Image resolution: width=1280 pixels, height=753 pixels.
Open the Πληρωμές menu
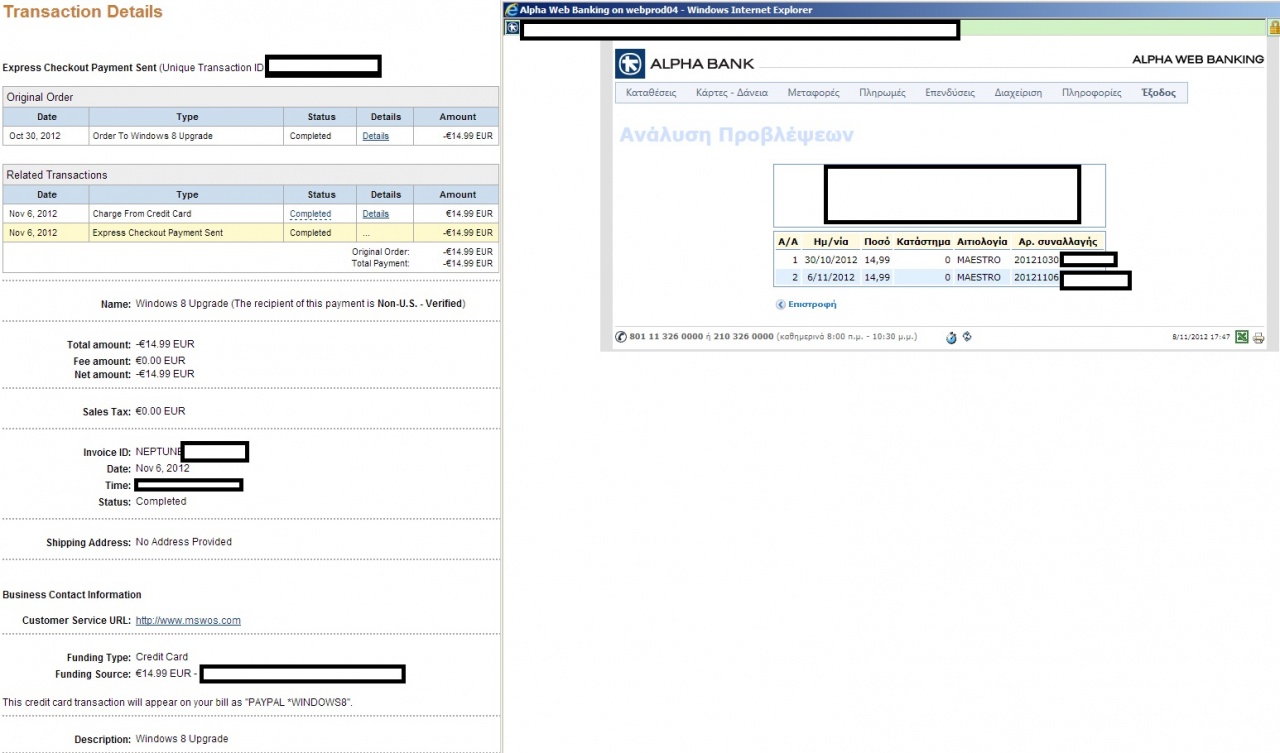coord(882,93)
